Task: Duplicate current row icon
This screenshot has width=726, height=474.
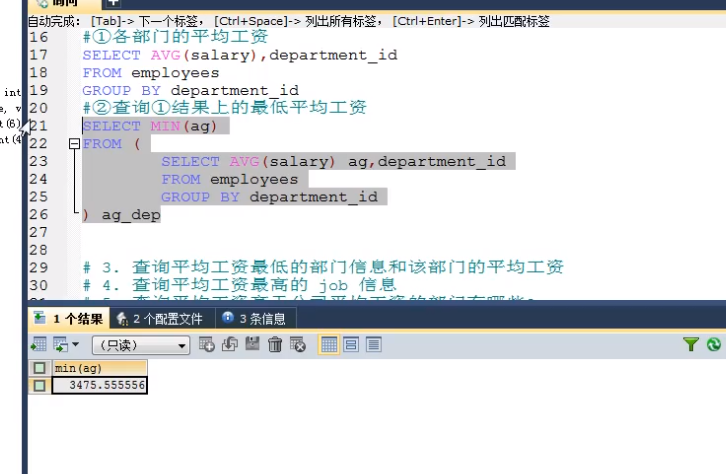Action: [x=230, y=344]
